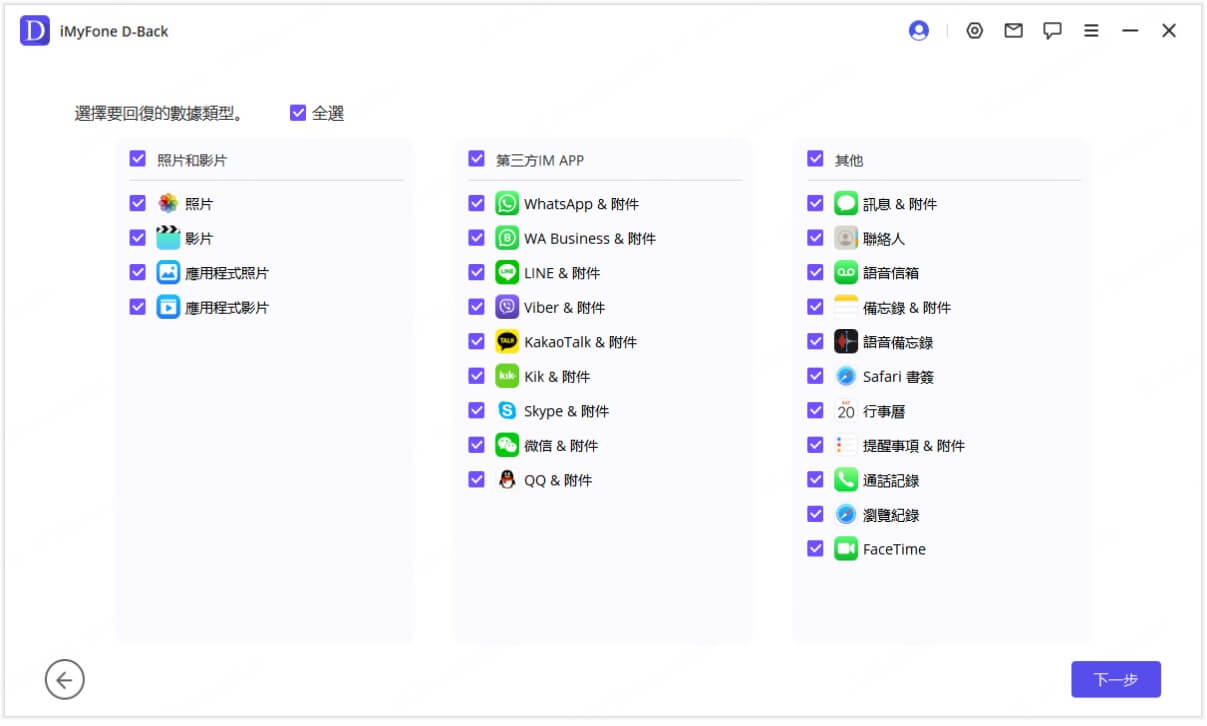Open the settings gear in the title bar
The height and width of the screenshot is (726, 1207).
(974, 30)
